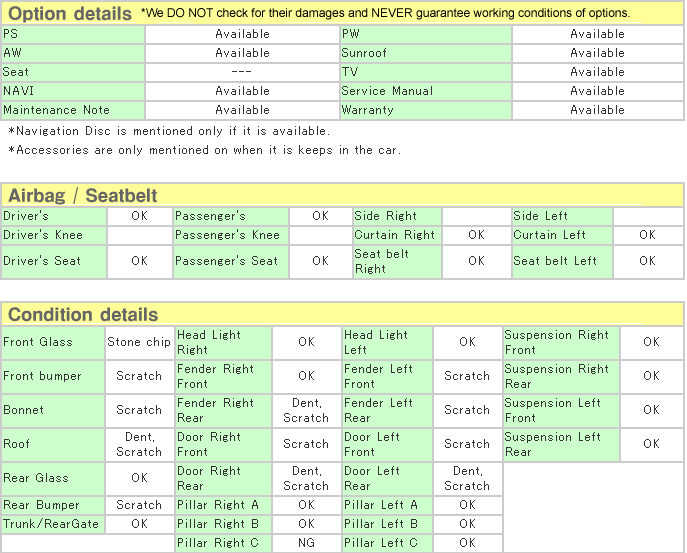Select the Airbag / Seatbelt section heading
This screenshot has width=687, height=553.
pos(83,196)
